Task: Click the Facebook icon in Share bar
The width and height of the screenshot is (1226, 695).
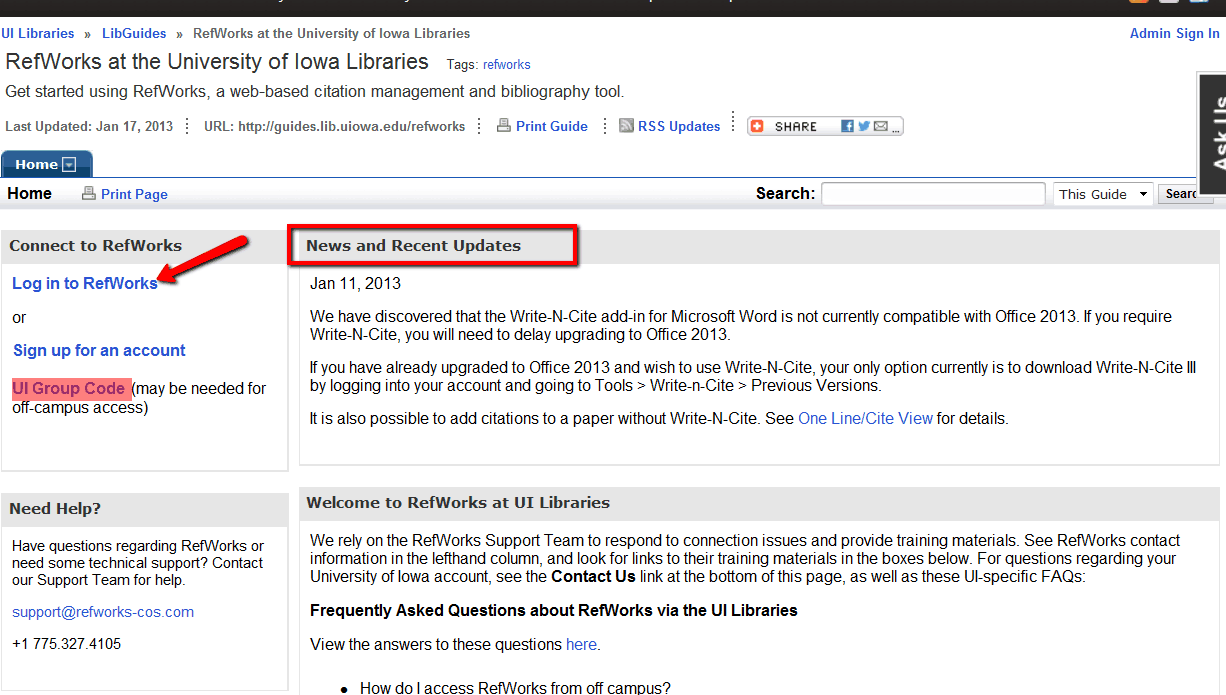Action: coord(847,126)
